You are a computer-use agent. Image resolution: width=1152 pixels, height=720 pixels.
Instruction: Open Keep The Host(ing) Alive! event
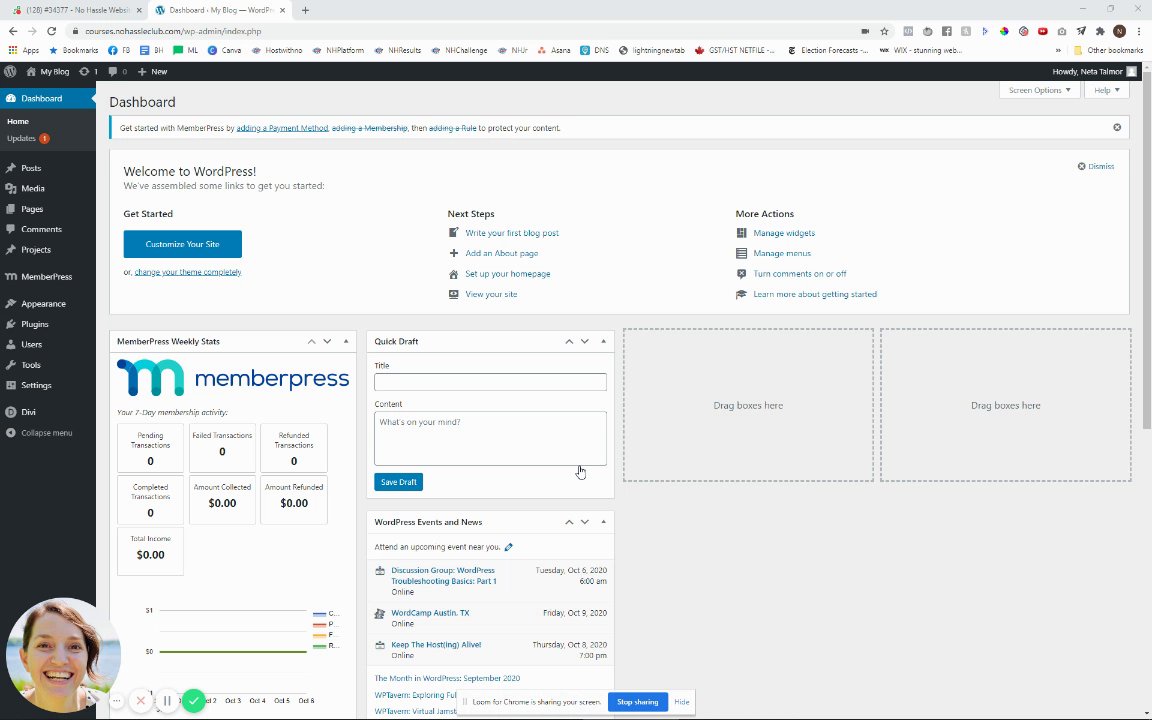pos(436,645)
